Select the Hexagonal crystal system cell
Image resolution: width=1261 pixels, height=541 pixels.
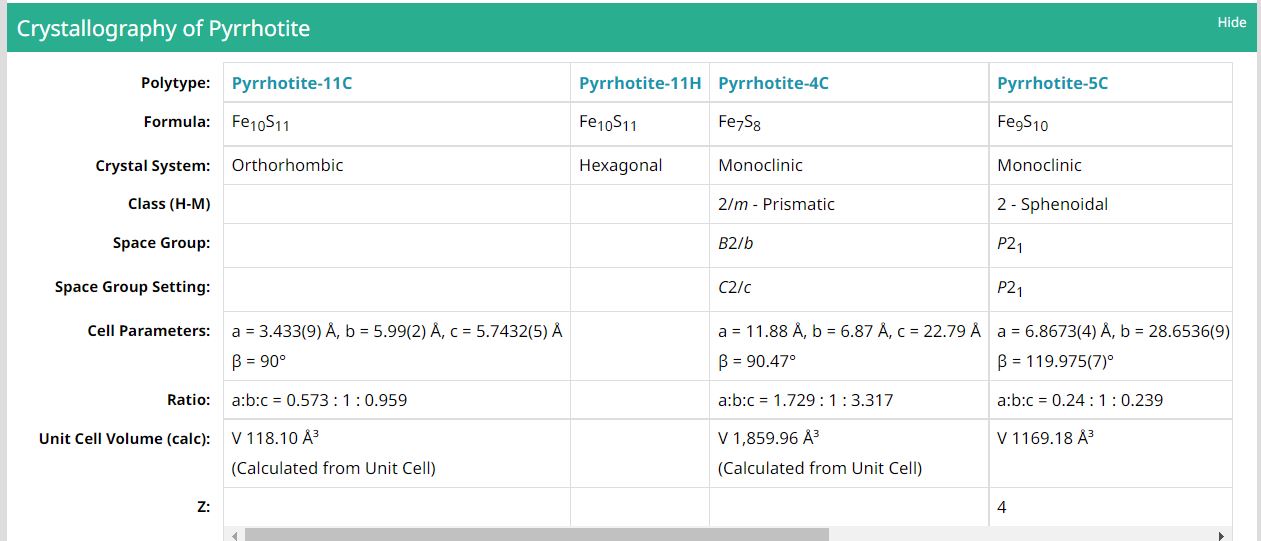tap(640, 166)
